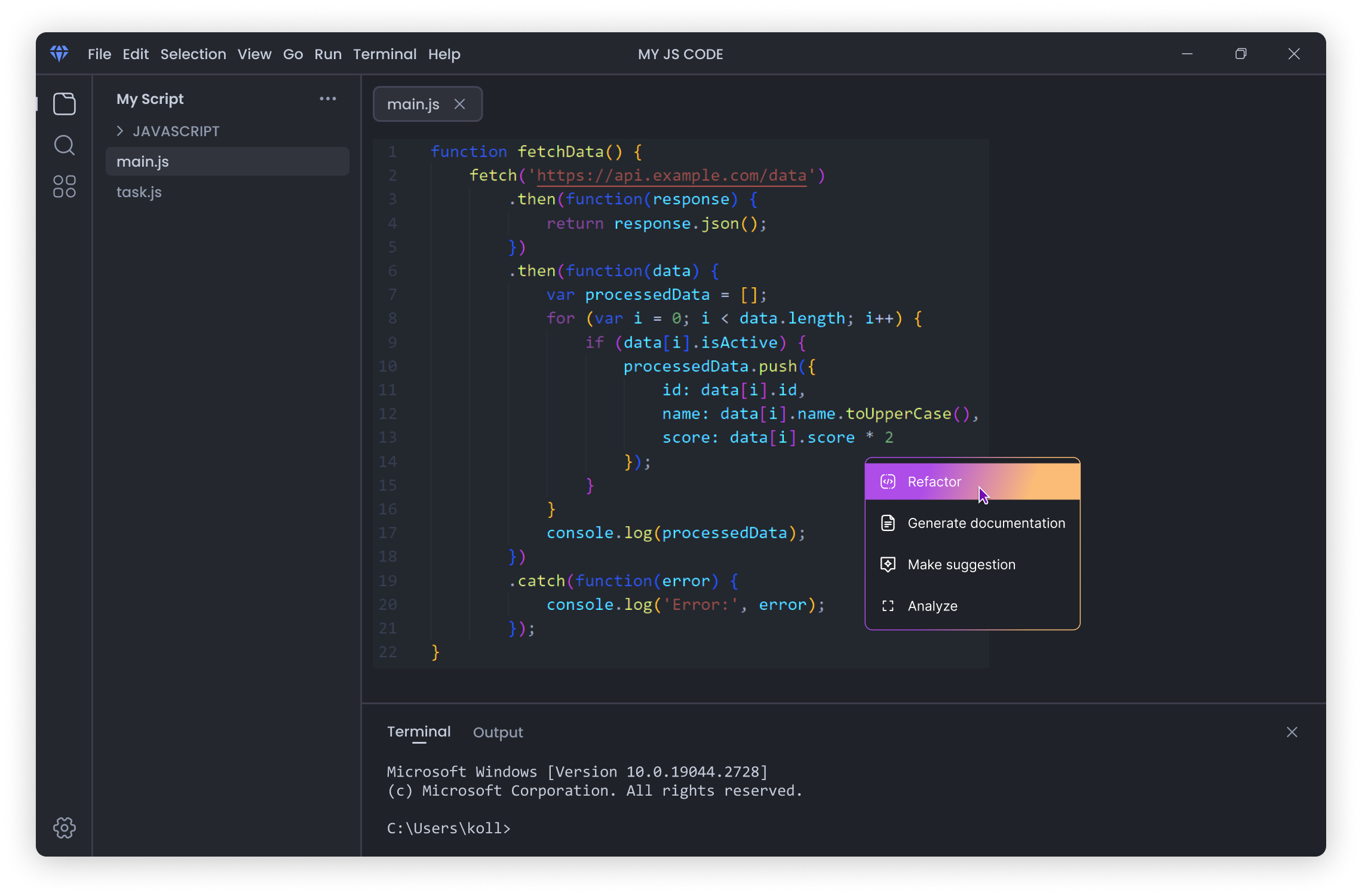Click the Analyze scan-frame icon
The width and height of the screenshot is (1362, 896).
[888, 606]
